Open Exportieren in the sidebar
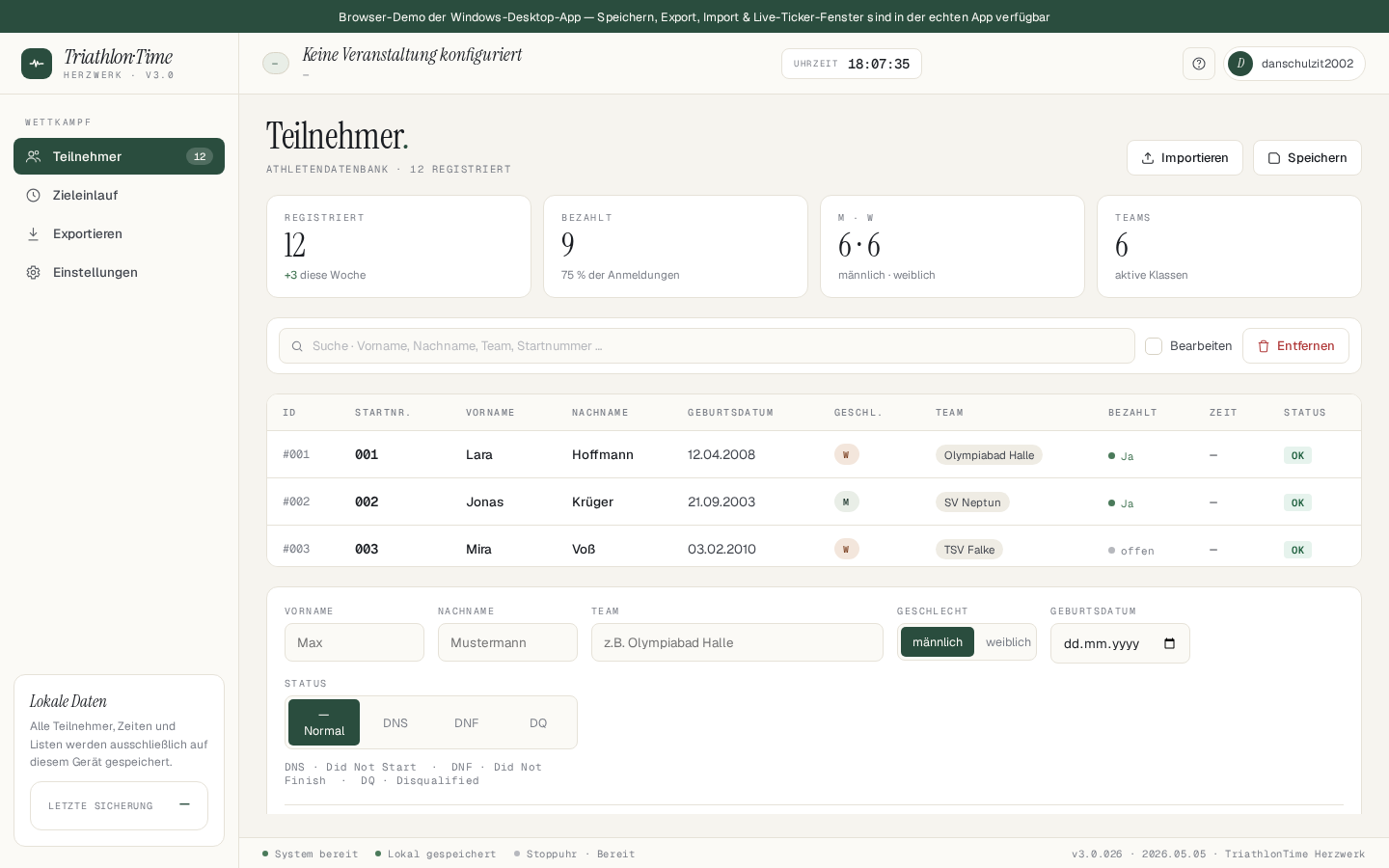Image resolution: width=1389 pixels, height=868 pixels. (119, 233)
